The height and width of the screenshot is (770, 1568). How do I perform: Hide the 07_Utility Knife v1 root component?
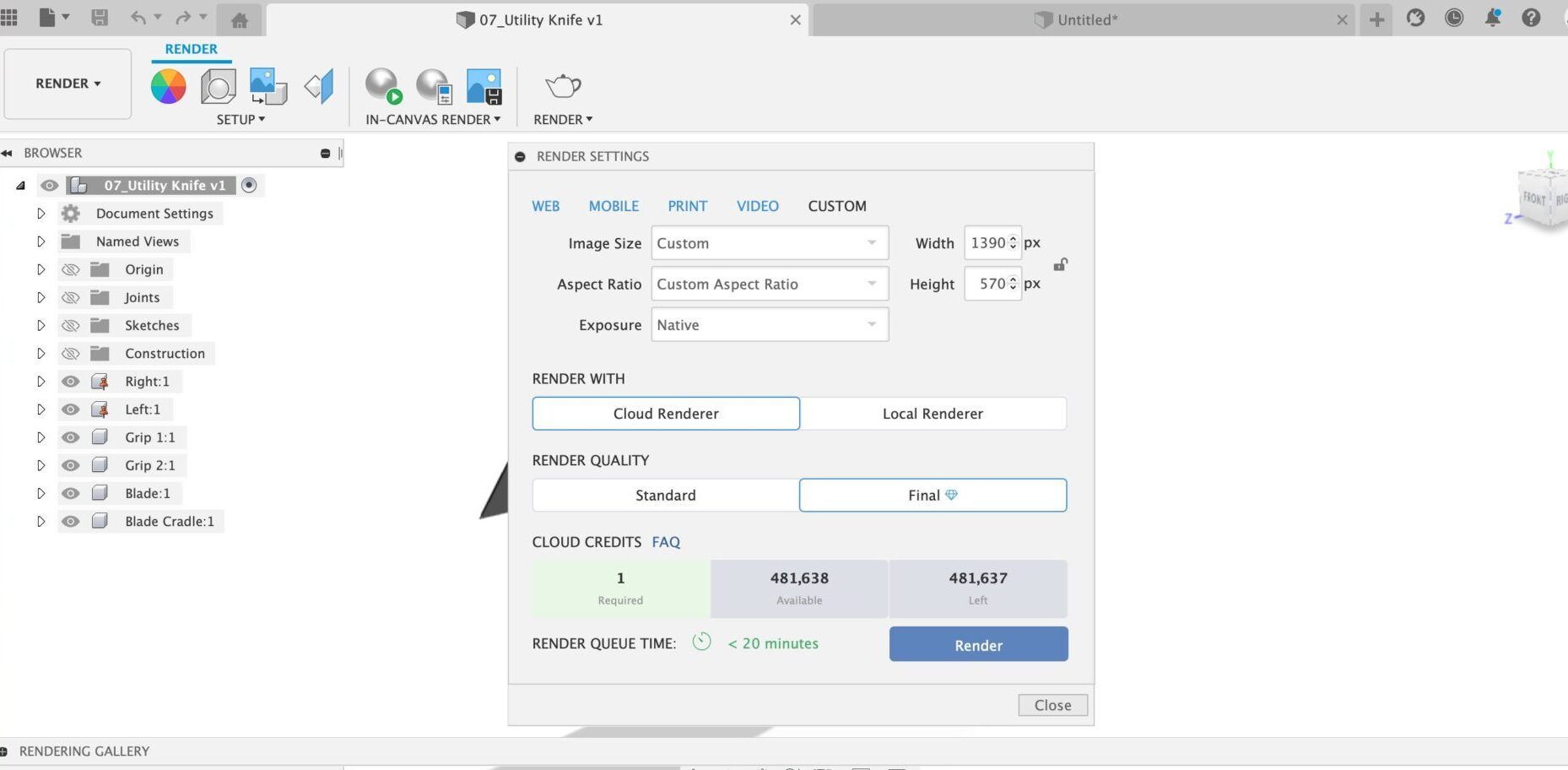(x=50, y=185)
